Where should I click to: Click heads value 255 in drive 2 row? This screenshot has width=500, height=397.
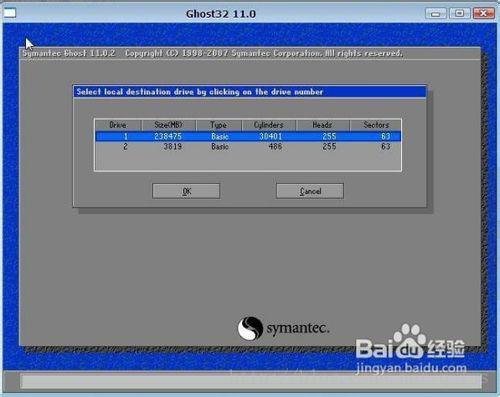click(329, 146)
